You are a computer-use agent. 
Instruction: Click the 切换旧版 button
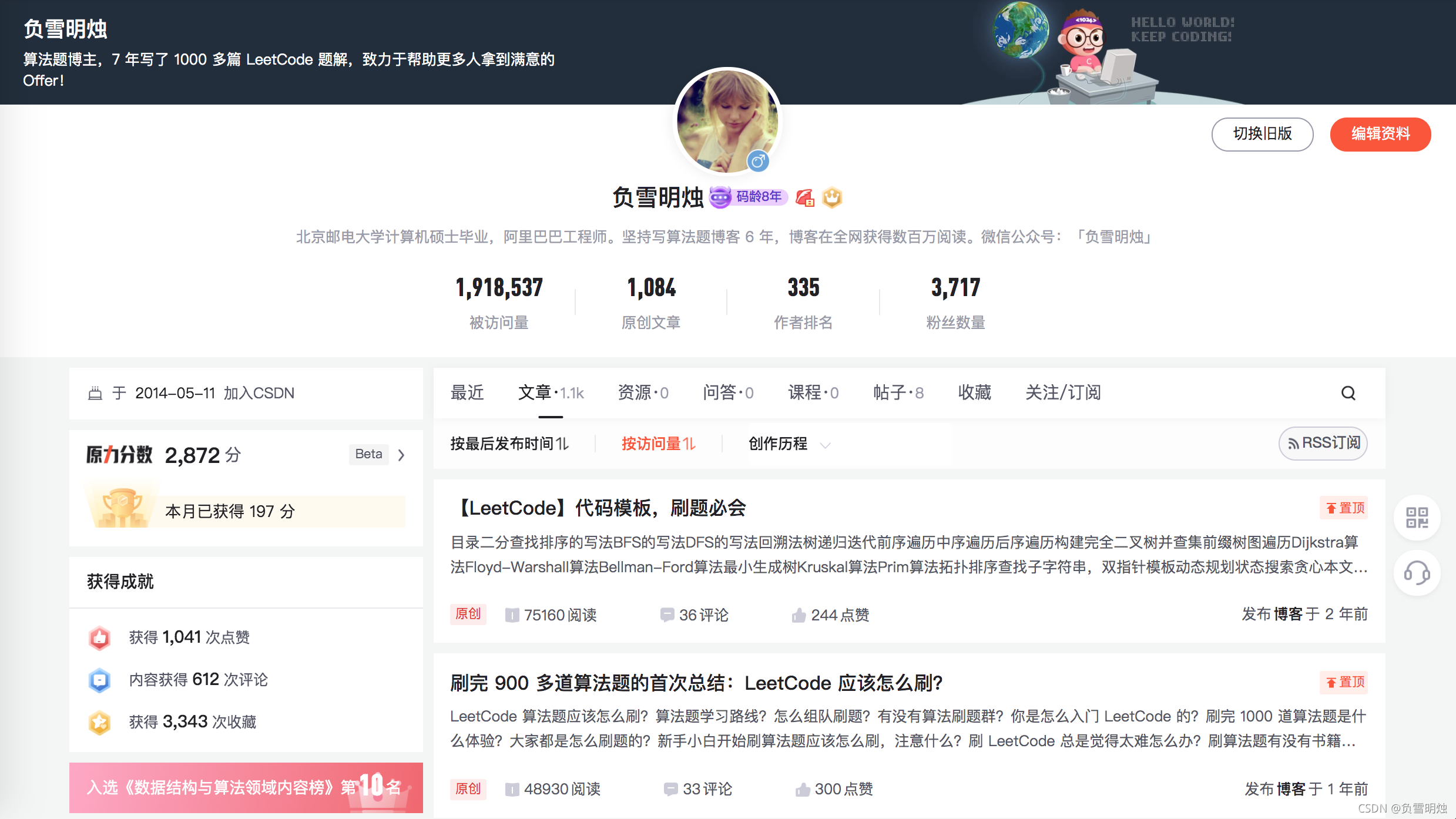point(1262,134)
